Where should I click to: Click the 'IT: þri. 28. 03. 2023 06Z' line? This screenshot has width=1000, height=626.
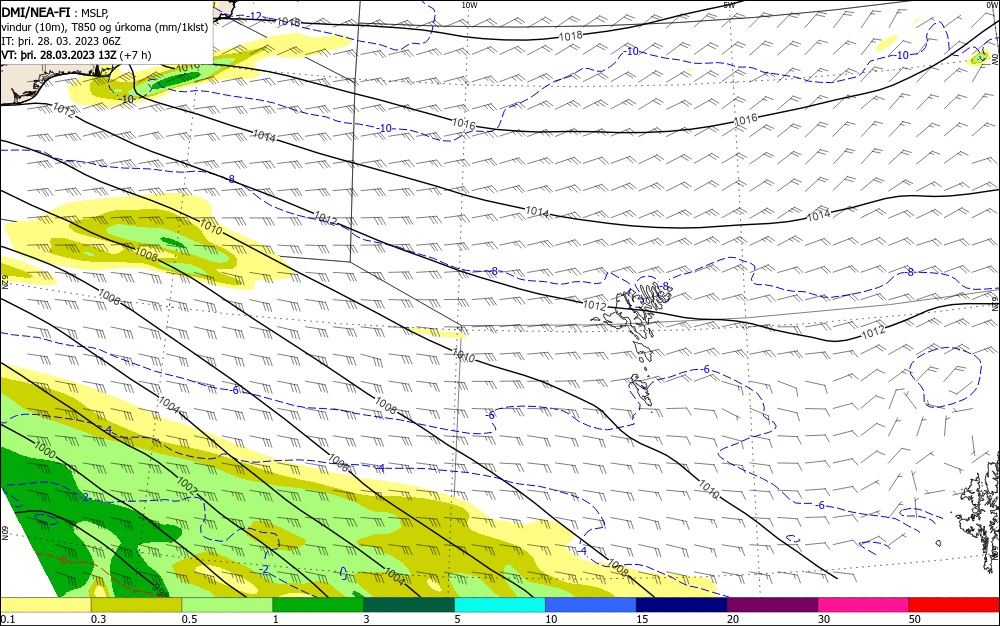[61, 41]
